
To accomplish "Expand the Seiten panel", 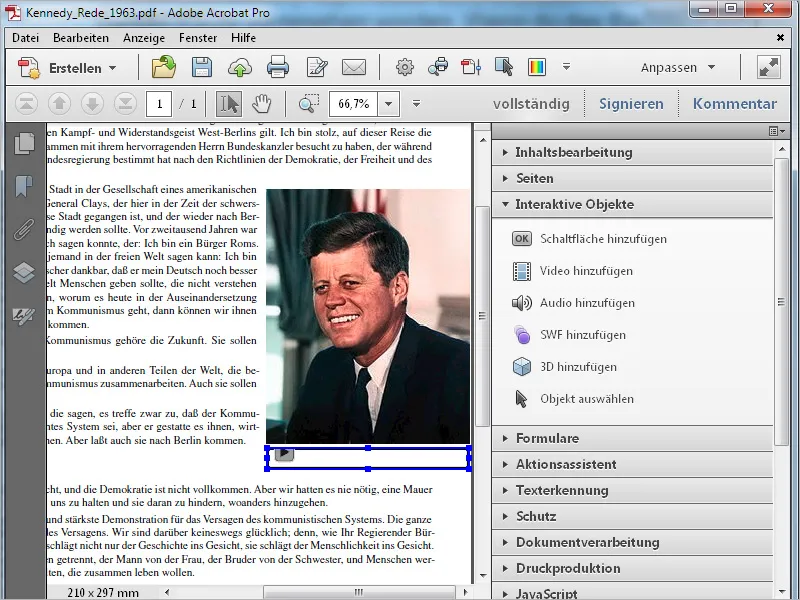I will 632,179.
